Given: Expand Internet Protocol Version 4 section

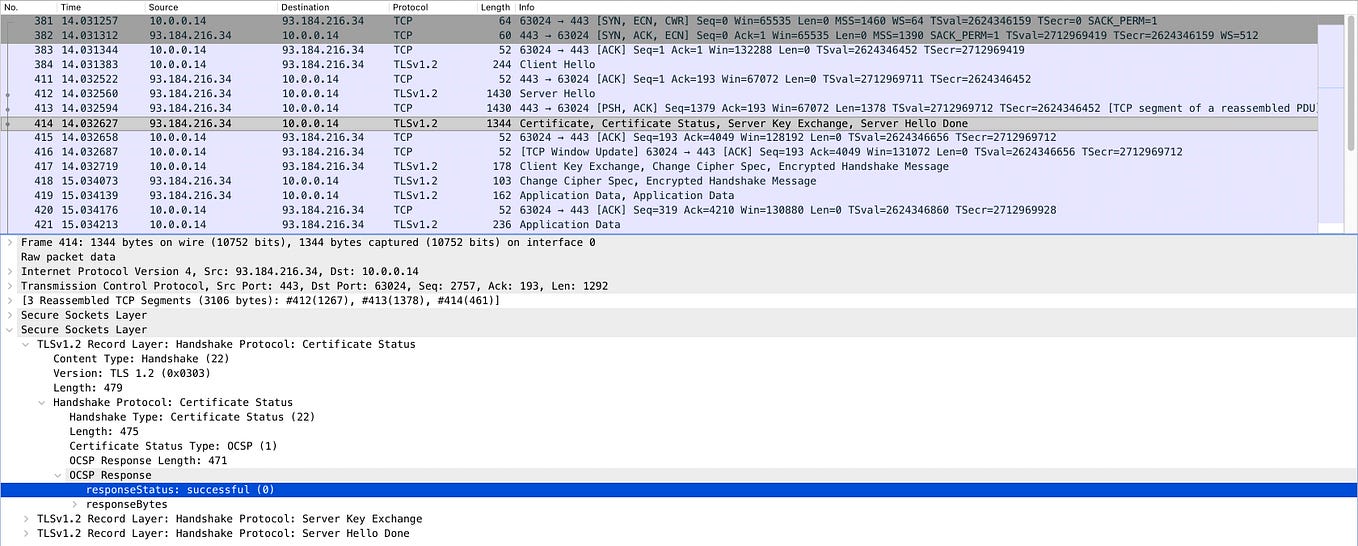Looking at the screenshot, I should pyautogui.click(x=10, y=271).
